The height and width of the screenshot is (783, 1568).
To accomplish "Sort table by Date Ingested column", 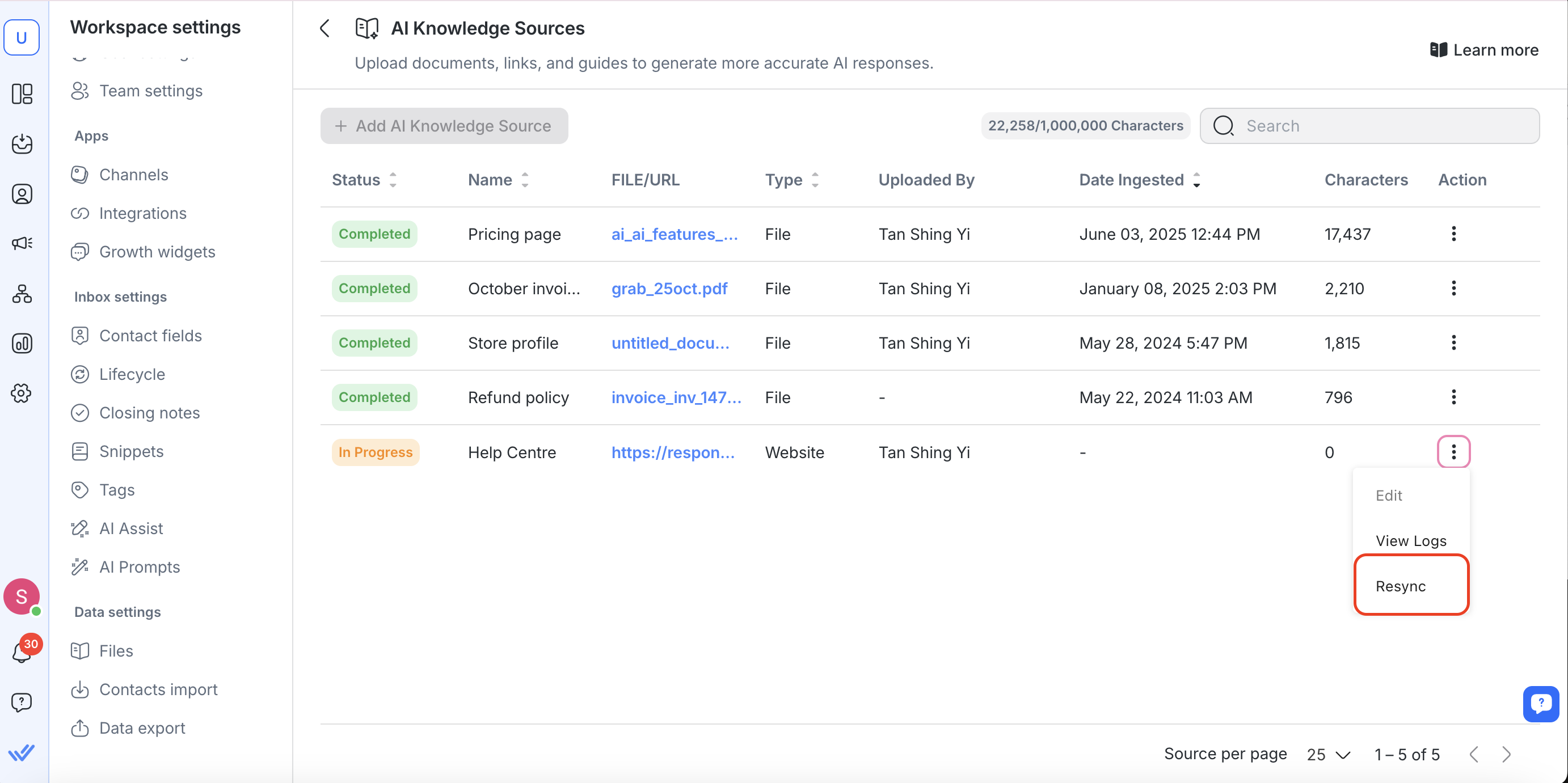I will (x=1196, y=180).
